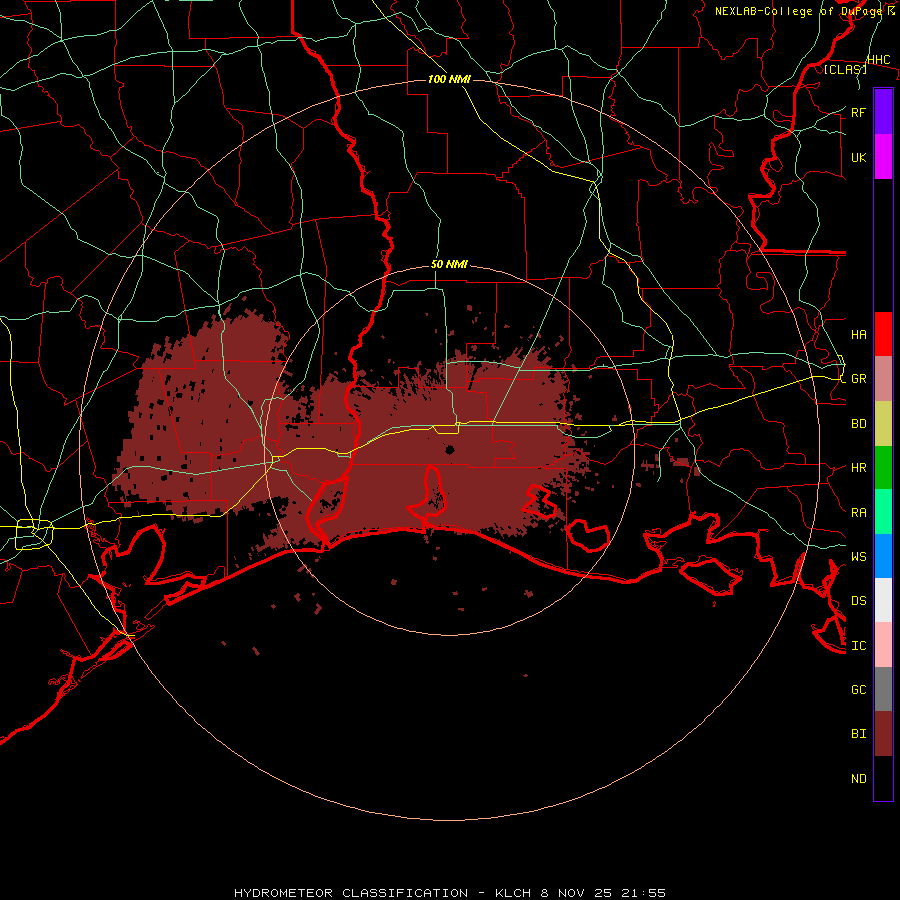The height and width of the screenshot is (900, 900).
Task: Click the RA legend label
Action: 859,512
